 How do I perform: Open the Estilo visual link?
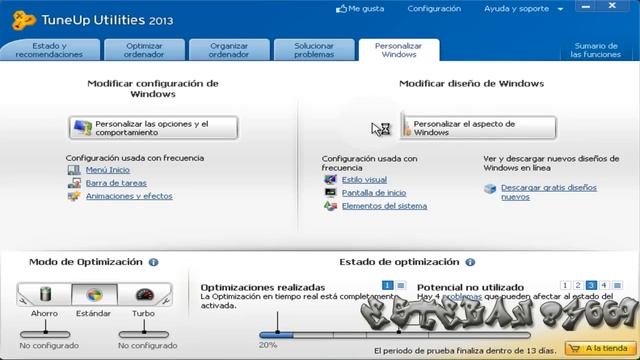tap(364, 180)
